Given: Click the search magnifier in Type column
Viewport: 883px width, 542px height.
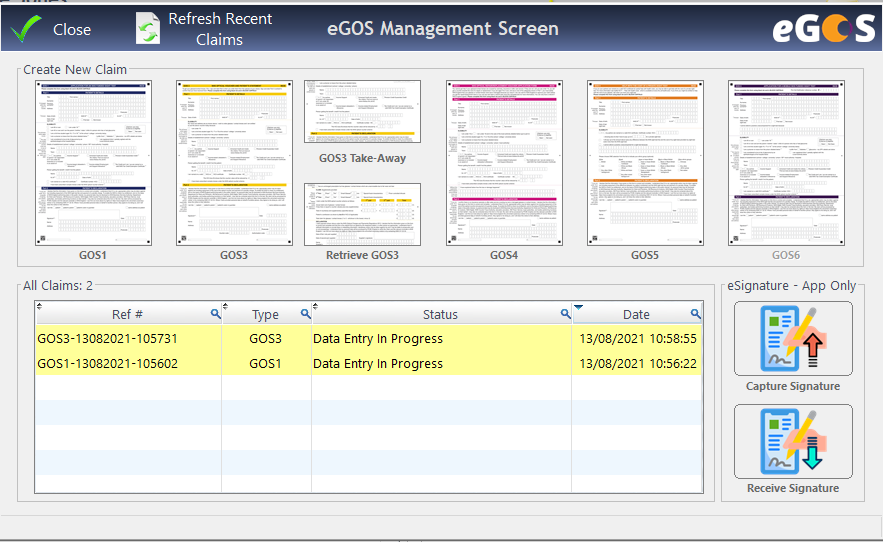Looking at the screenshot, I should (x=306, y=314).
